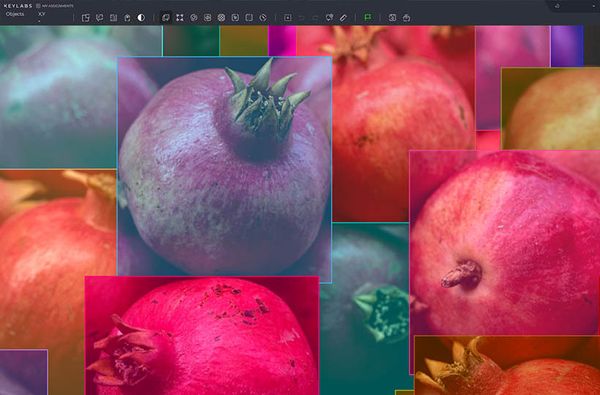Open the Objects tab

click(15, 14)
